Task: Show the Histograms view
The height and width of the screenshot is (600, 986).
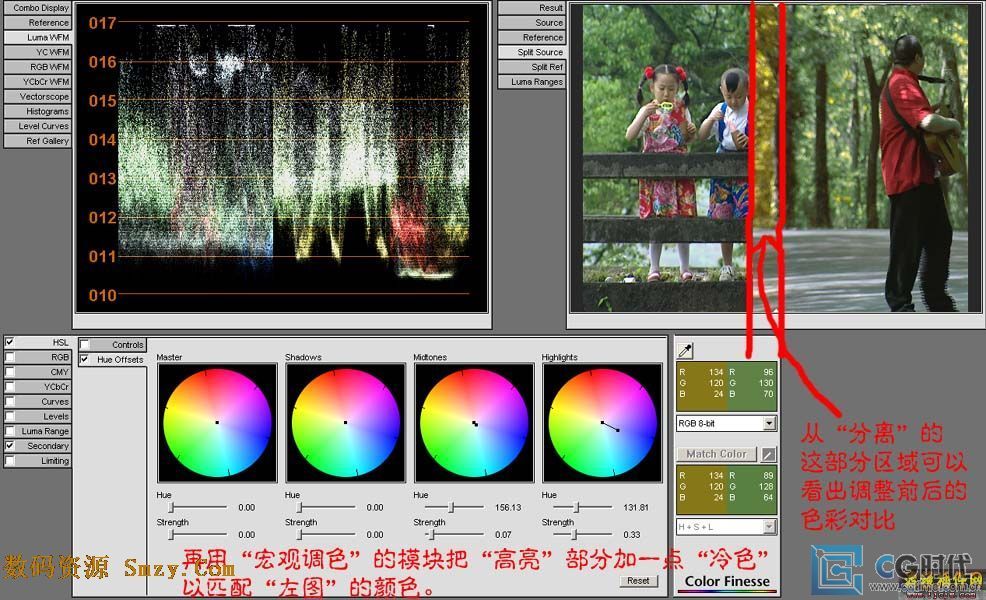Action: [37, 111]
